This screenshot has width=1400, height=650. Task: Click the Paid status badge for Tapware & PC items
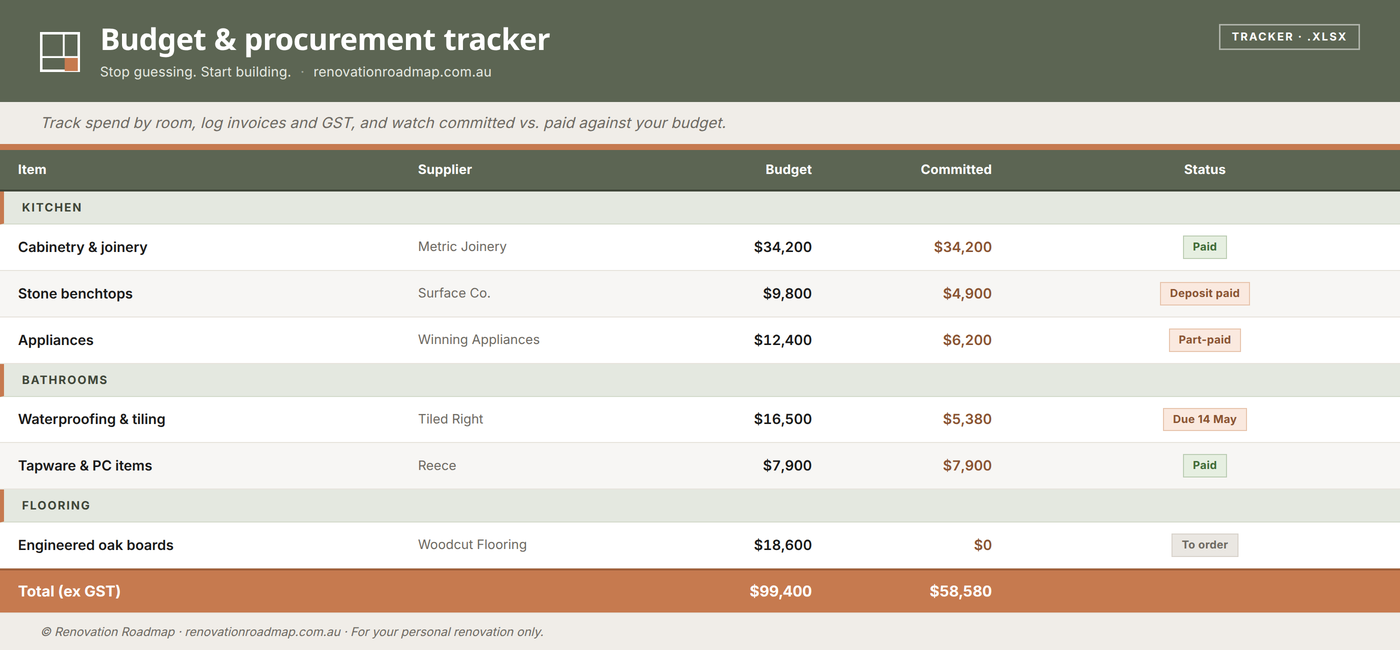tap(1205, 465)
